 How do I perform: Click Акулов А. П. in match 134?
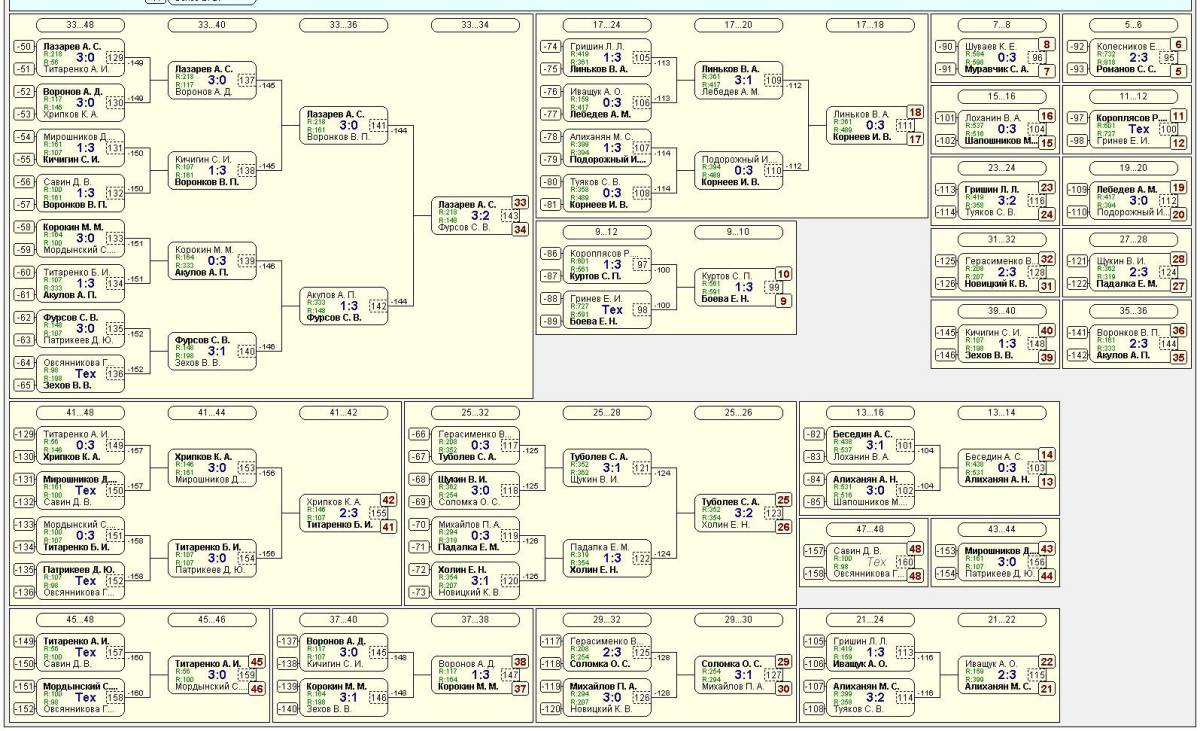[69, 295]
